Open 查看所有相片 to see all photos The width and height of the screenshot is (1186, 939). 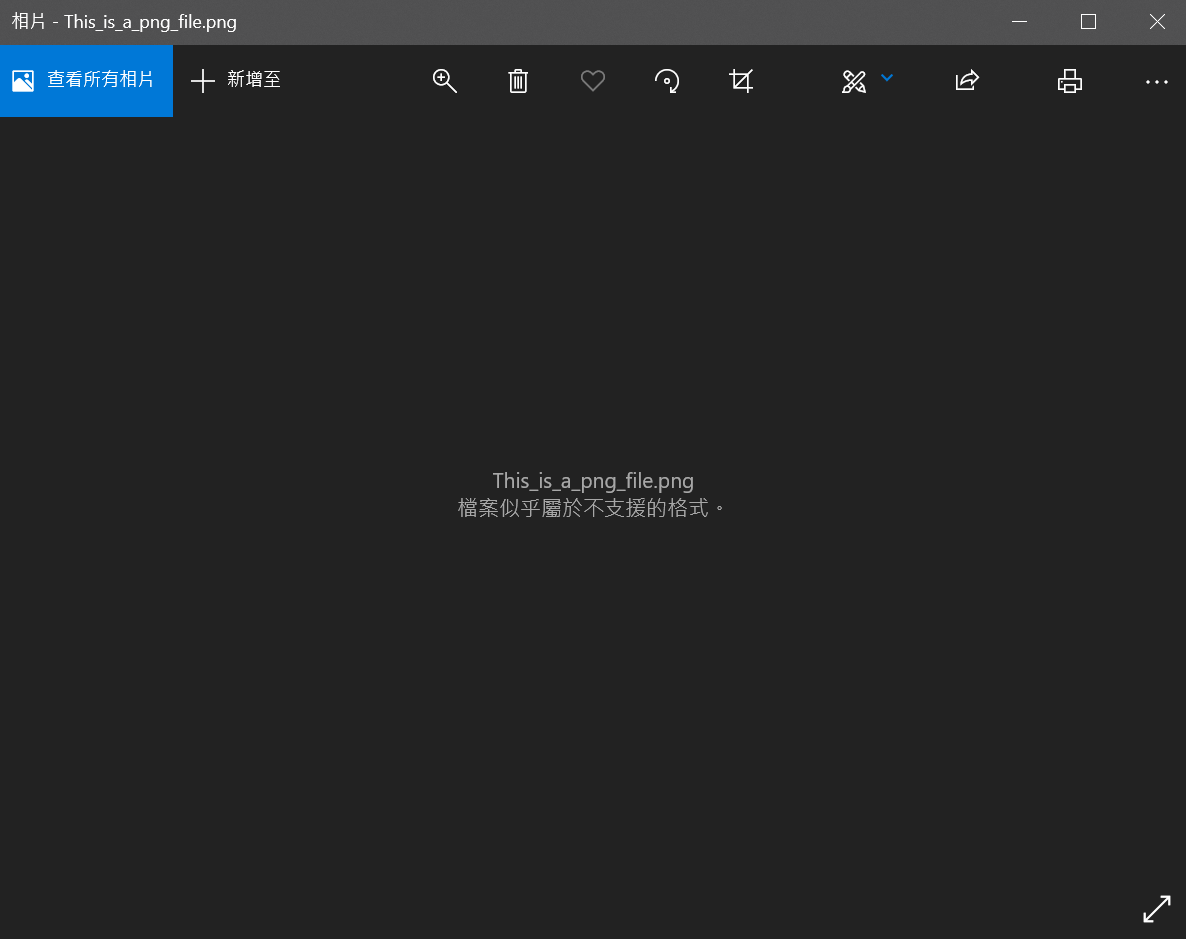point(86,80)
